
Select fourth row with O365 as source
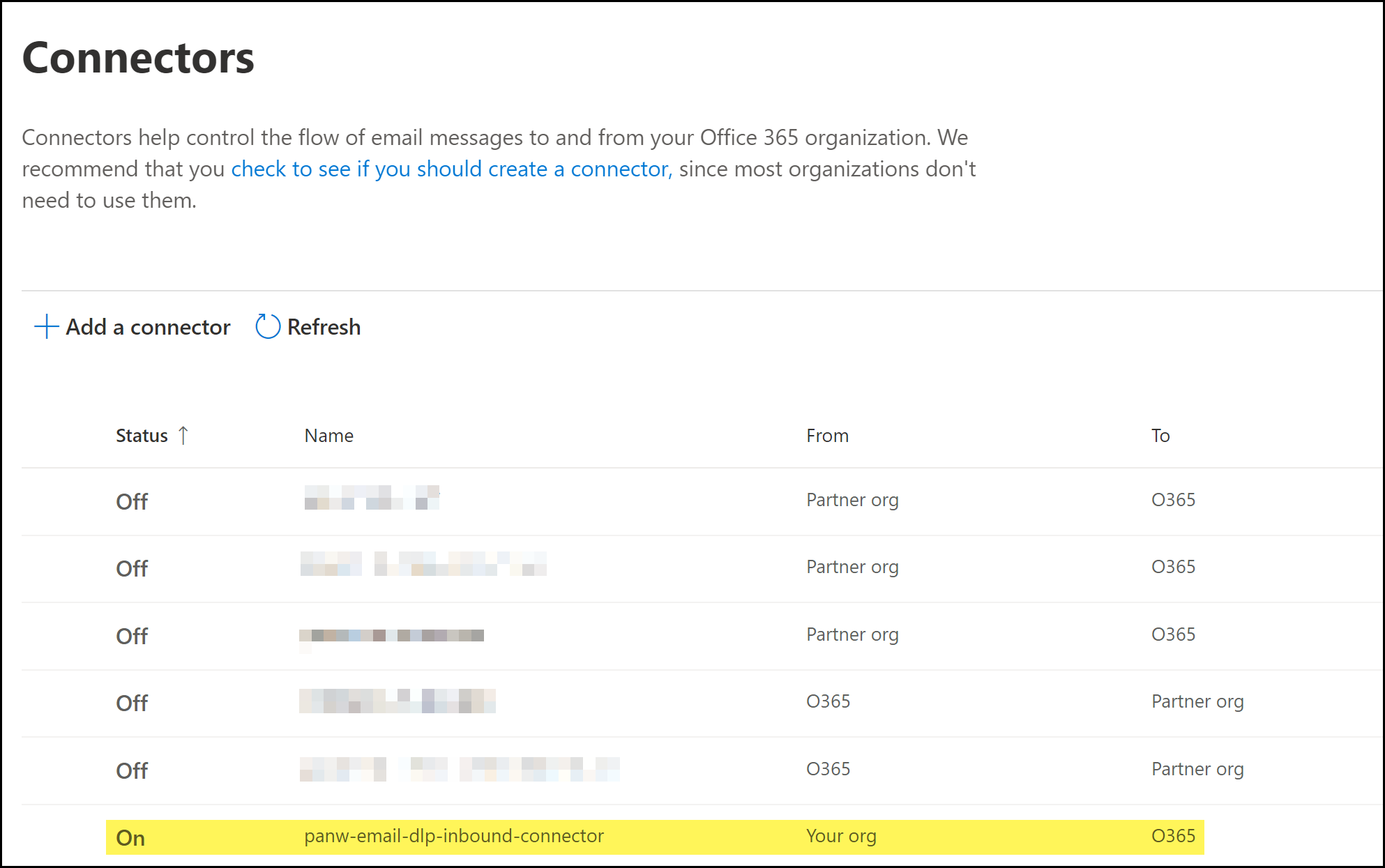[828, 701]
